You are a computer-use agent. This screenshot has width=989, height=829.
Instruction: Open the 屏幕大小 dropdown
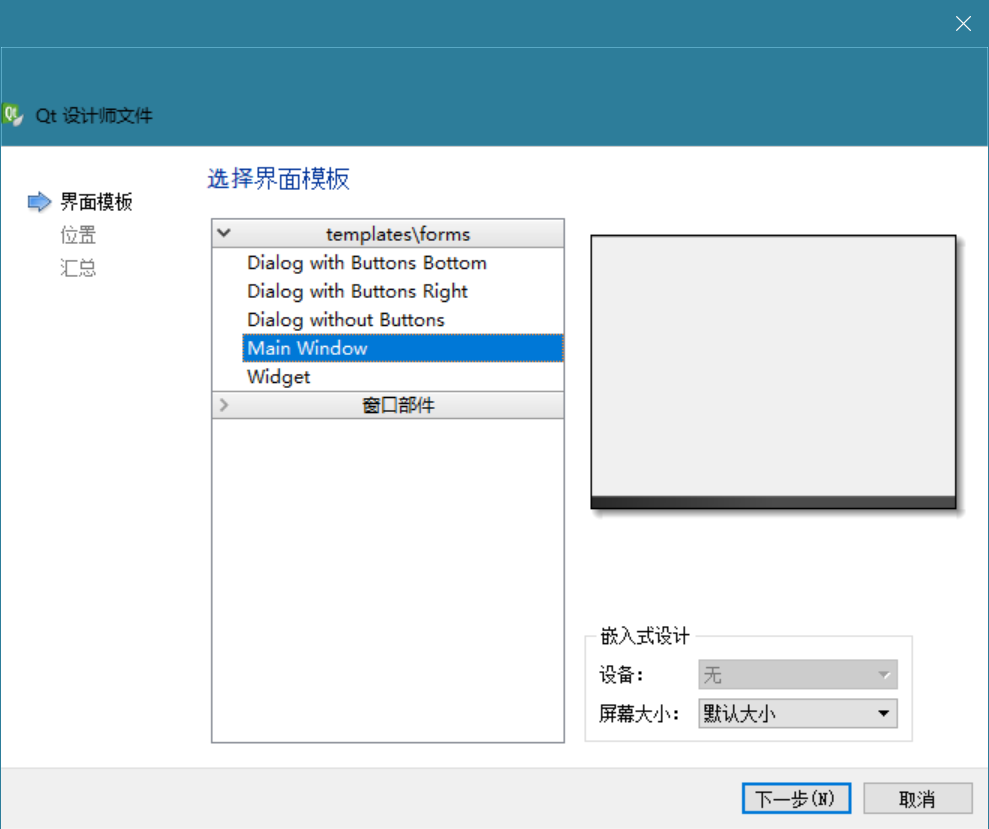797,713
